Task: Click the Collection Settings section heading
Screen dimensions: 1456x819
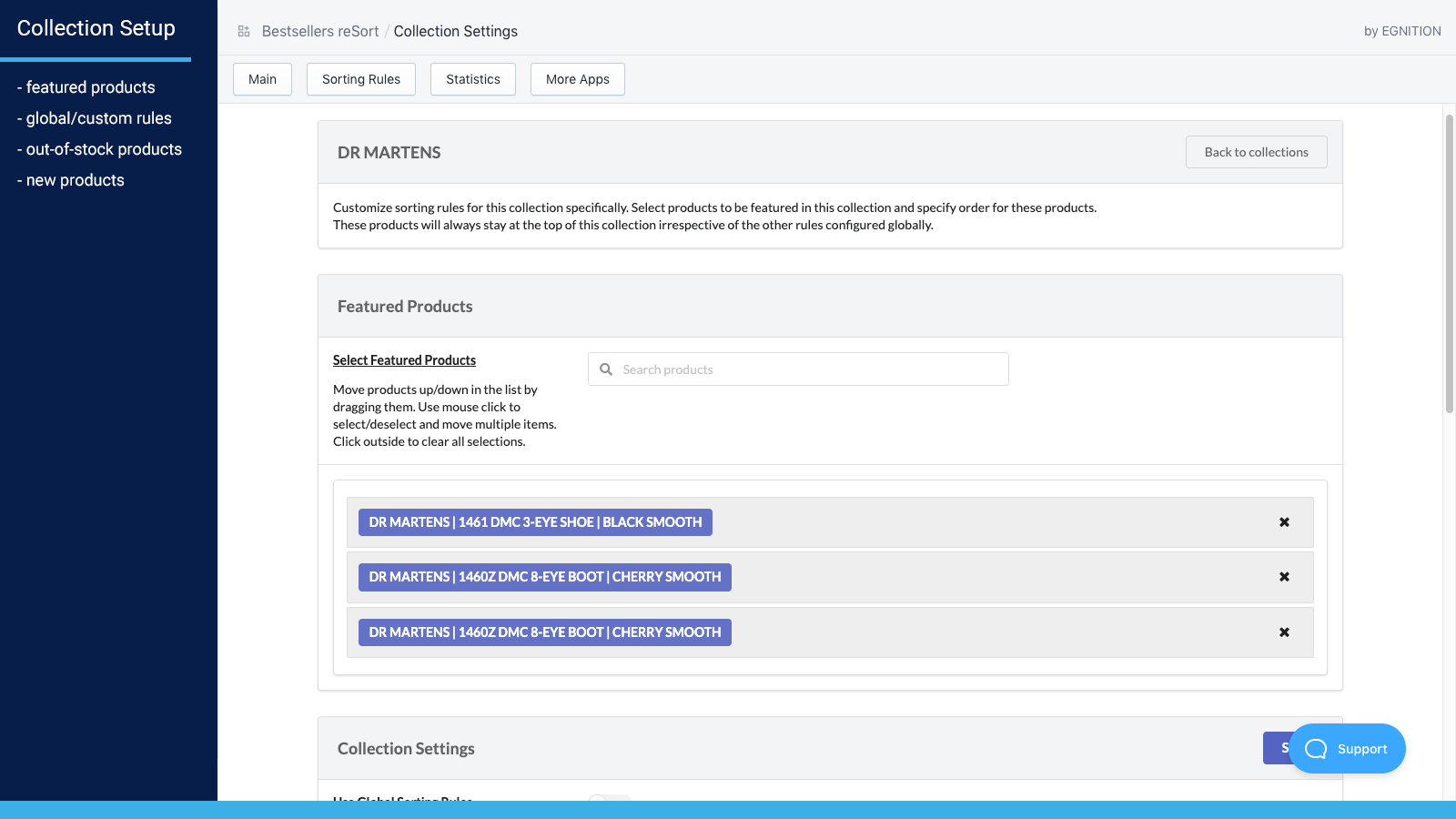Action: pyautogui.click(x=406, y=749)
